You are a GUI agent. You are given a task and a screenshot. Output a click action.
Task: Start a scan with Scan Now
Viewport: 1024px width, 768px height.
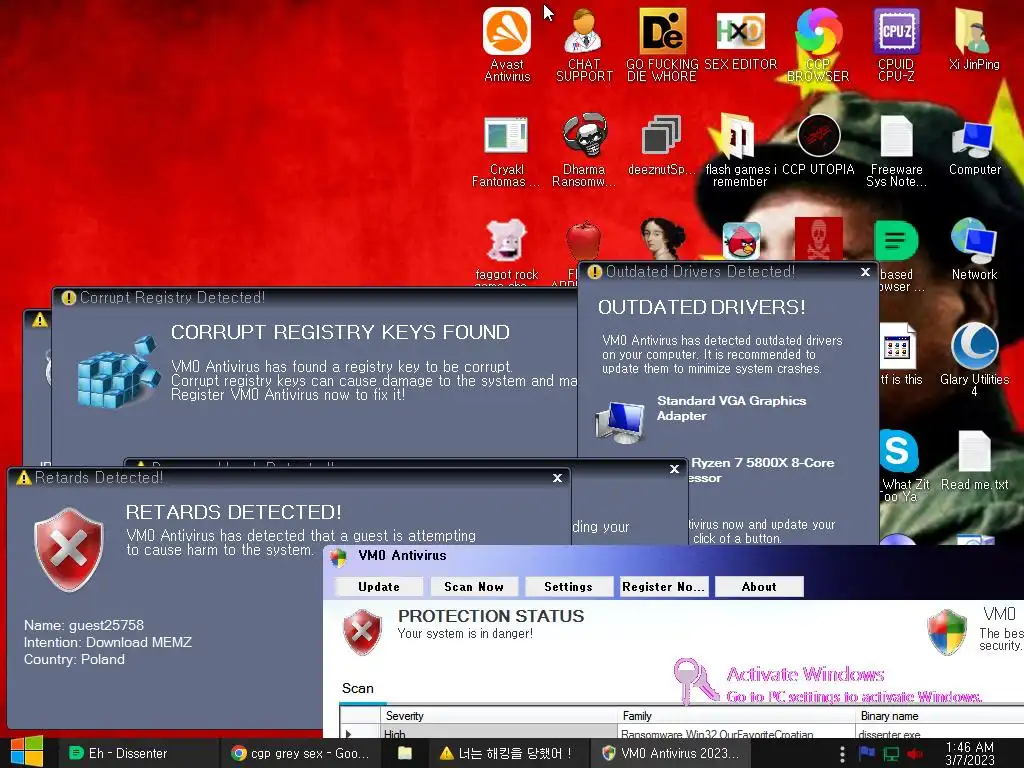tap(474, 586)
